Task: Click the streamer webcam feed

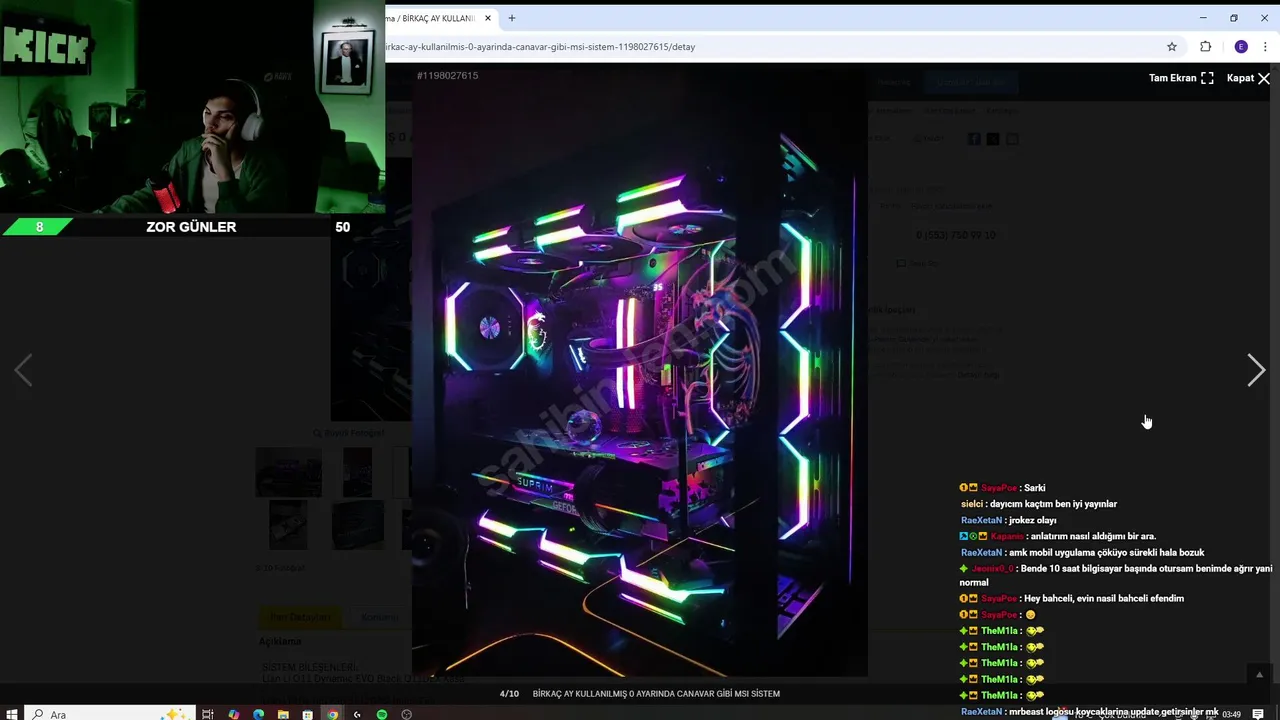Action: click(x=192, y=107)
